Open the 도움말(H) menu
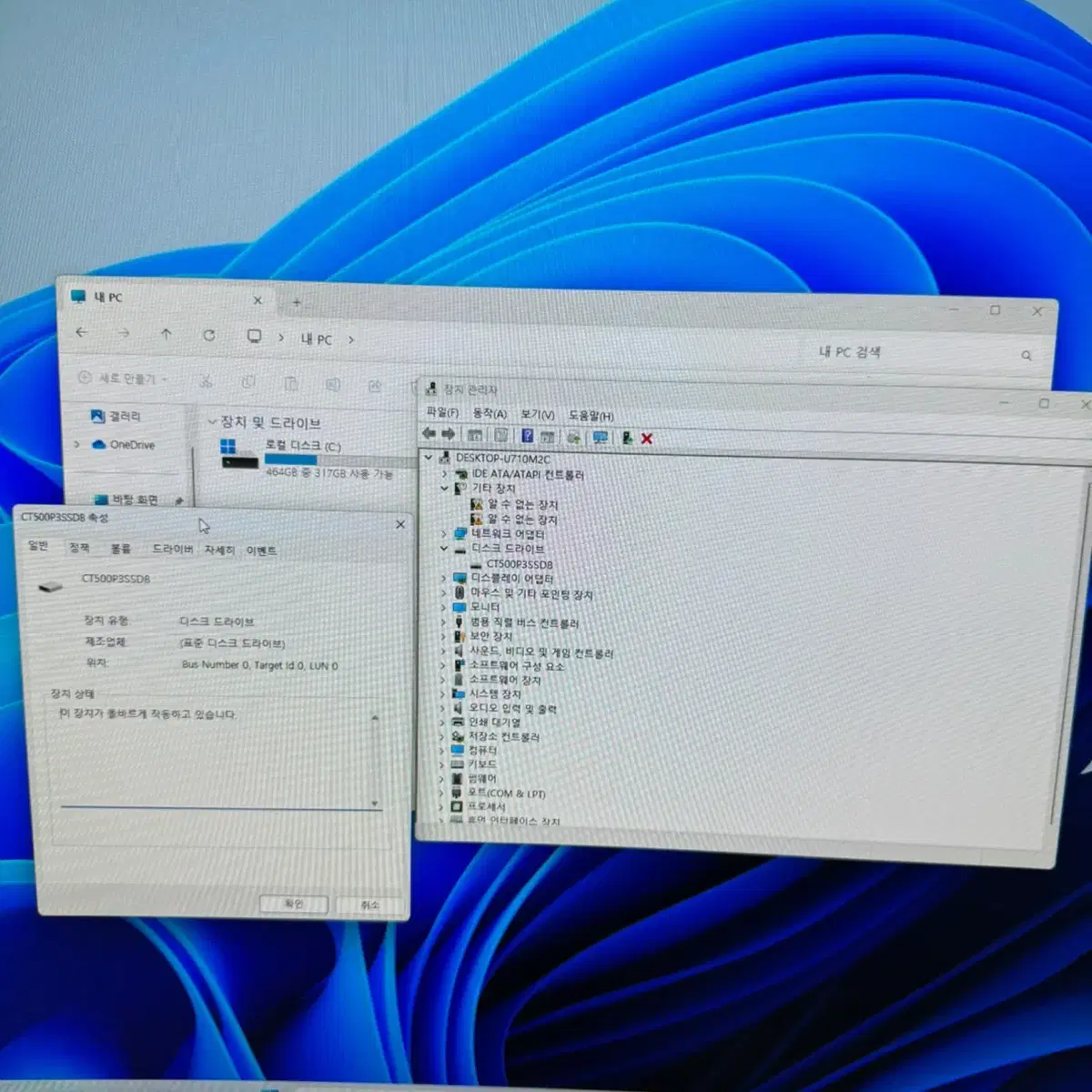The width and height of the screenshot is (1092, 1092). click(x=591, y=416)
